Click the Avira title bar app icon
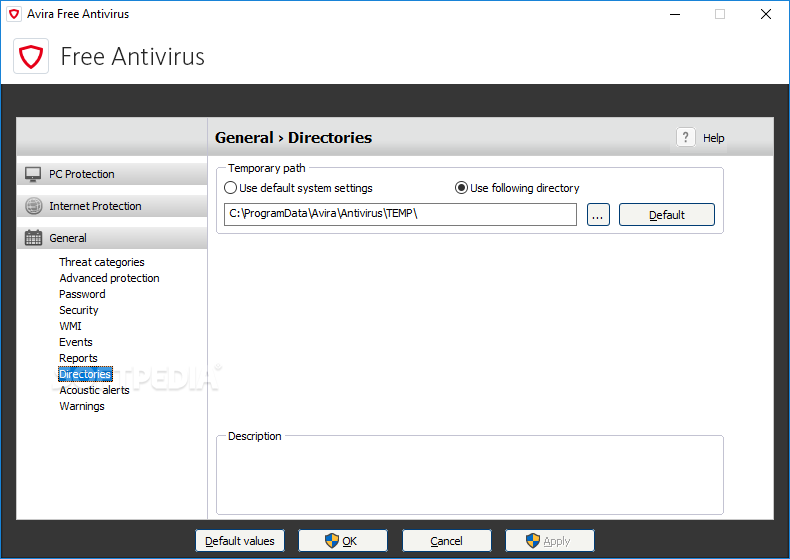Screen dimensions: 790x559 coord(14,14)
